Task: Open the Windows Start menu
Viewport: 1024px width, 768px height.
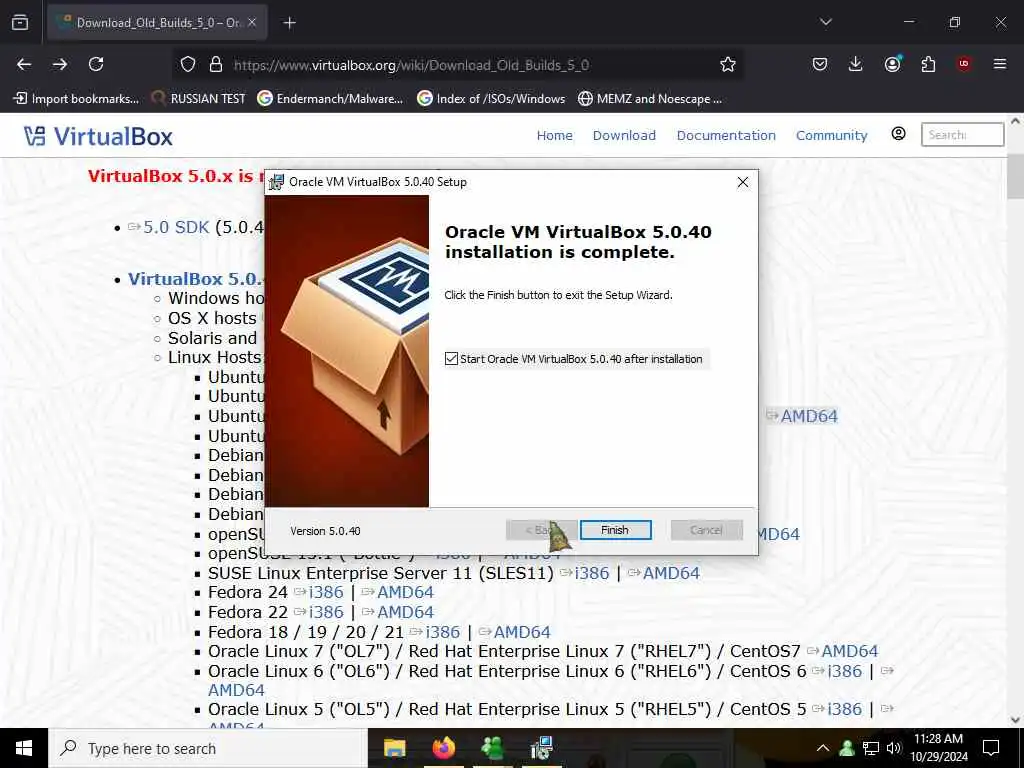Action: pyautogui.click(x=24, y=748)
